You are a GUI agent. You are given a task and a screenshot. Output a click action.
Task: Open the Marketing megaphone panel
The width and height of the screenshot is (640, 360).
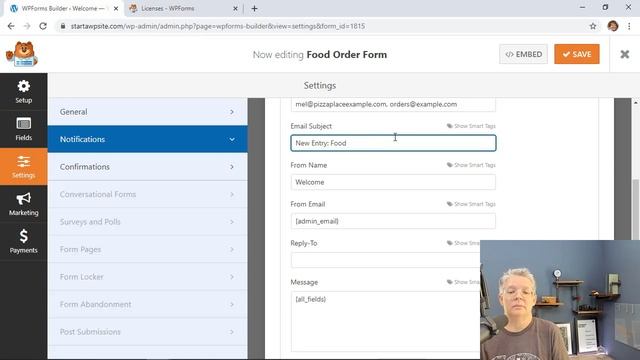(x=23, y=204)
